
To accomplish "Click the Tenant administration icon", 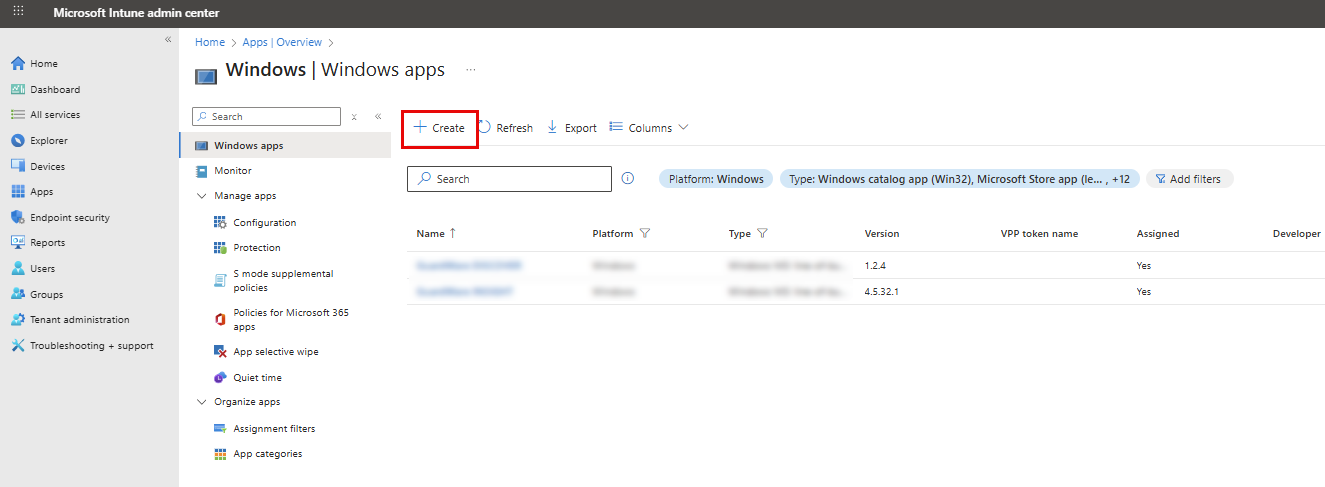I will (x=18, y=320).
